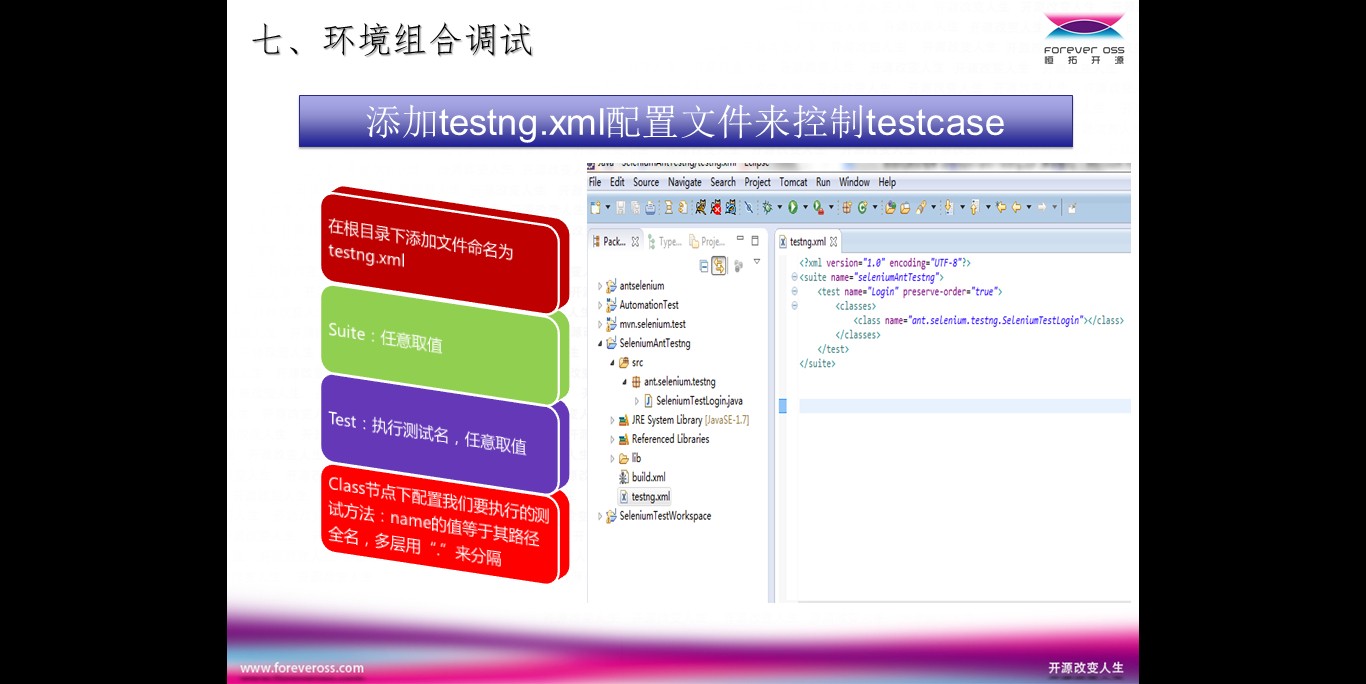Click the Stop Tomcat icon with red X
Image resolution: width=1366 pixels, height=684 pixels.
(x=715, y=207)
